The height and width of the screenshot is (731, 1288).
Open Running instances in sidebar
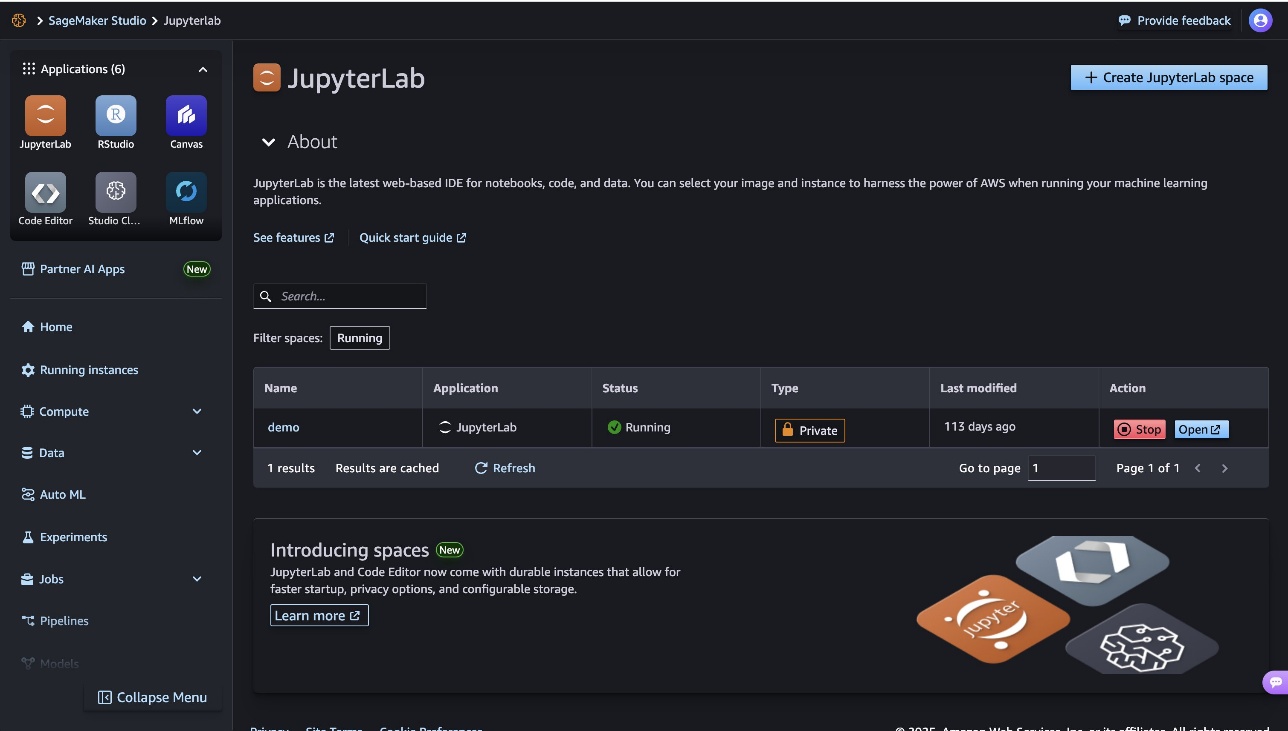pyautogui.click(x=89, y=370)
